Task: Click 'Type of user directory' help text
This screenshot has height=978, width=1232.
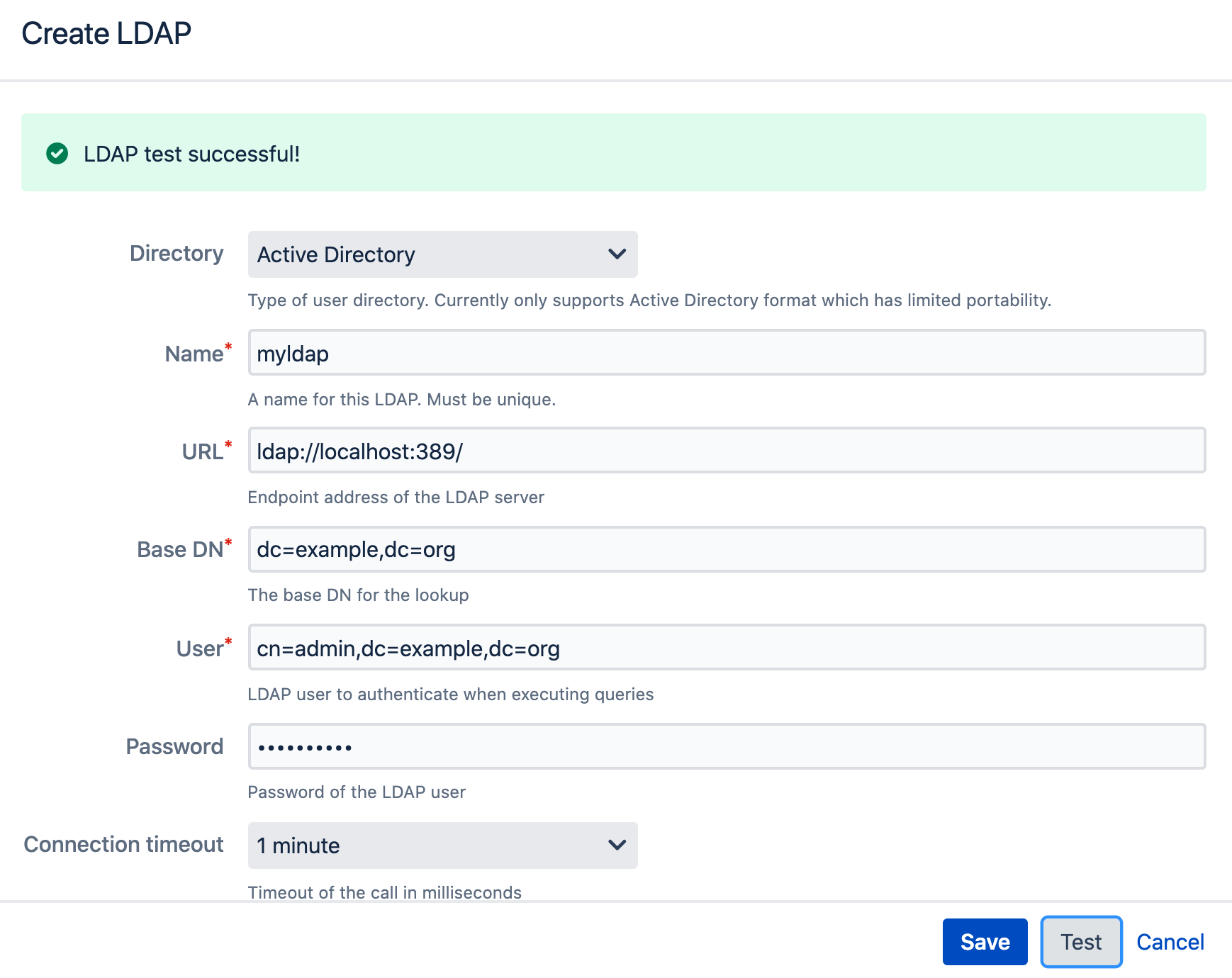Action: point(649,300)
